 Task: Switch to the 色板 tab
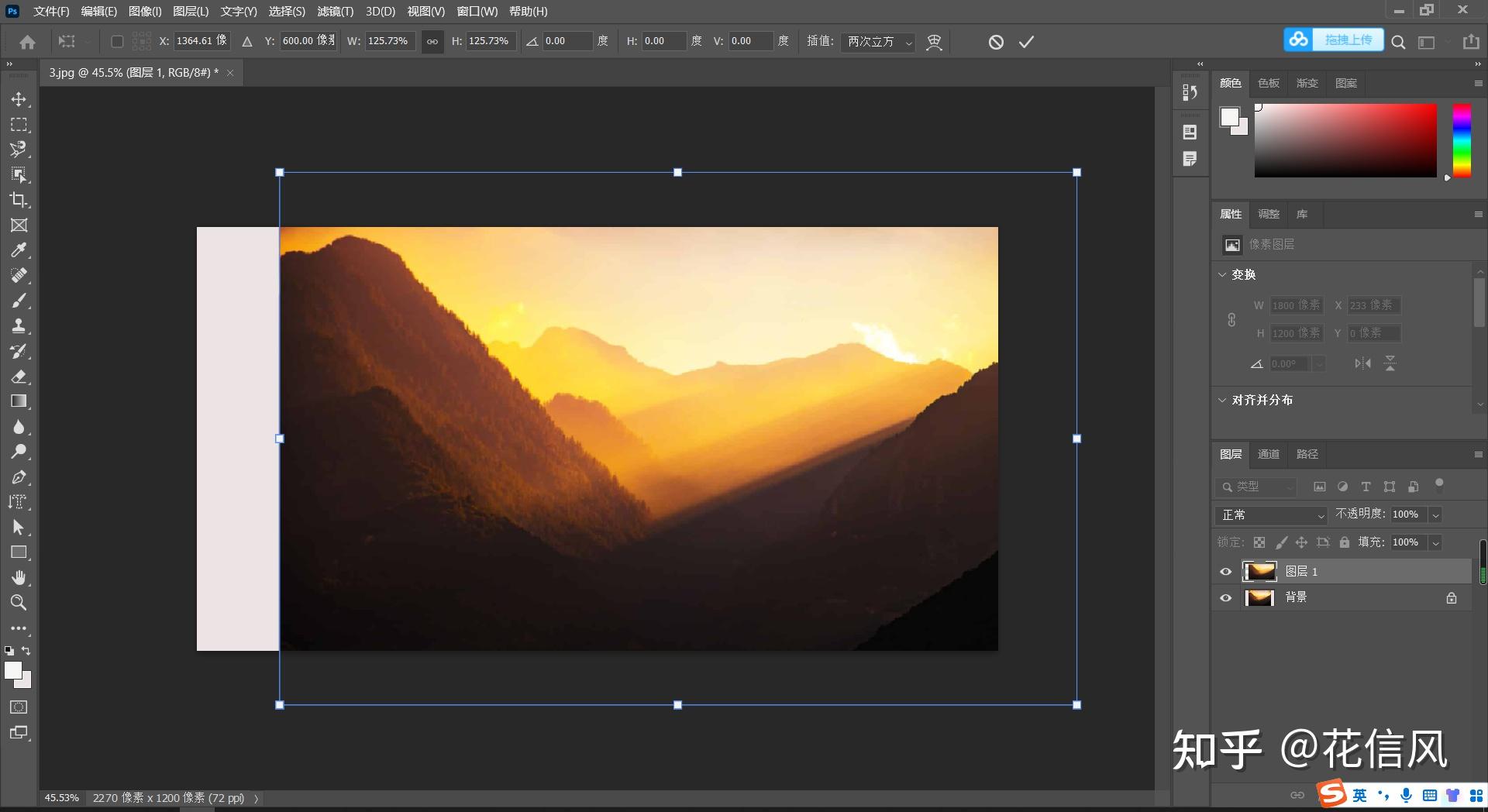pos(1268,83)
